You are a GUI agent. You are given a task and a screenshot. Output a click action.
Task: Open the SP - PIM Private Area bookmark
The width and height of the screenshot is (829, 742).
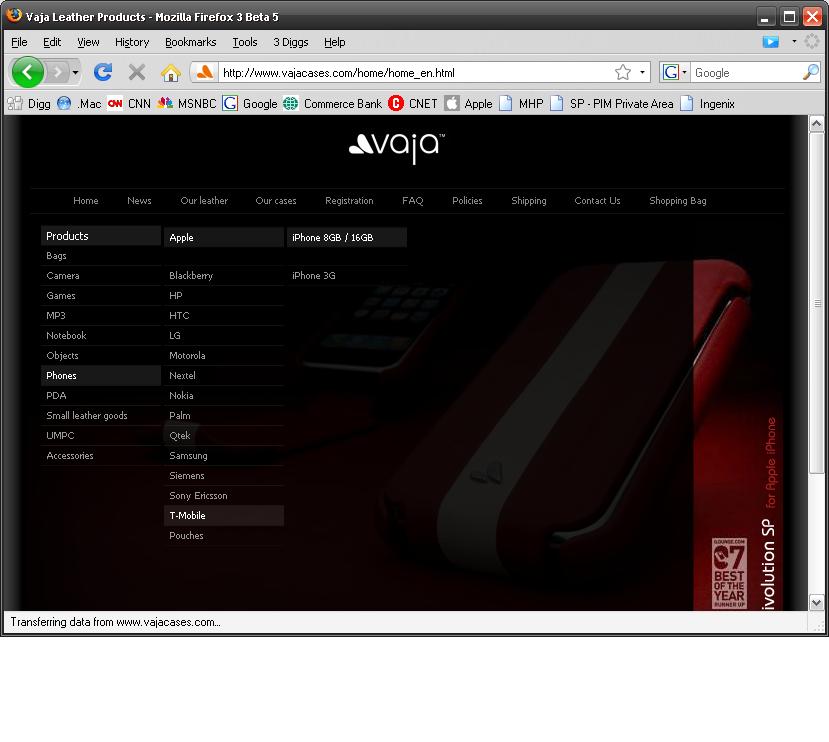(x=612, y=104)
